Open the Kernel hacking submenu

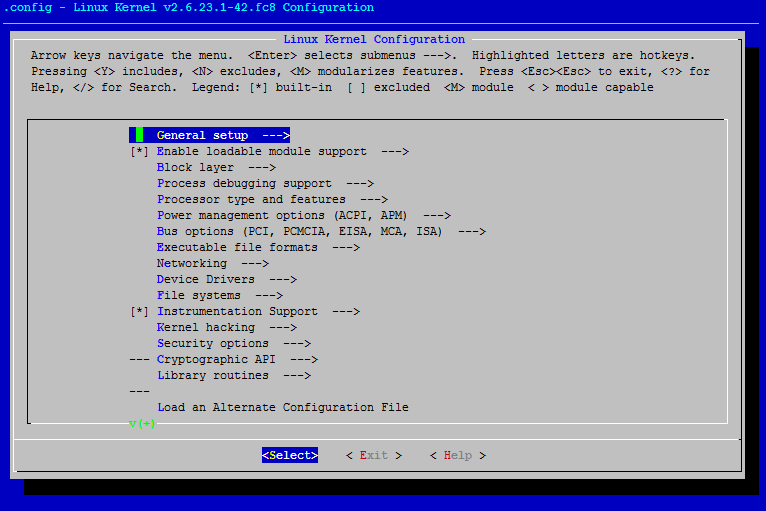pyautogui.click(x=227, y=328)
